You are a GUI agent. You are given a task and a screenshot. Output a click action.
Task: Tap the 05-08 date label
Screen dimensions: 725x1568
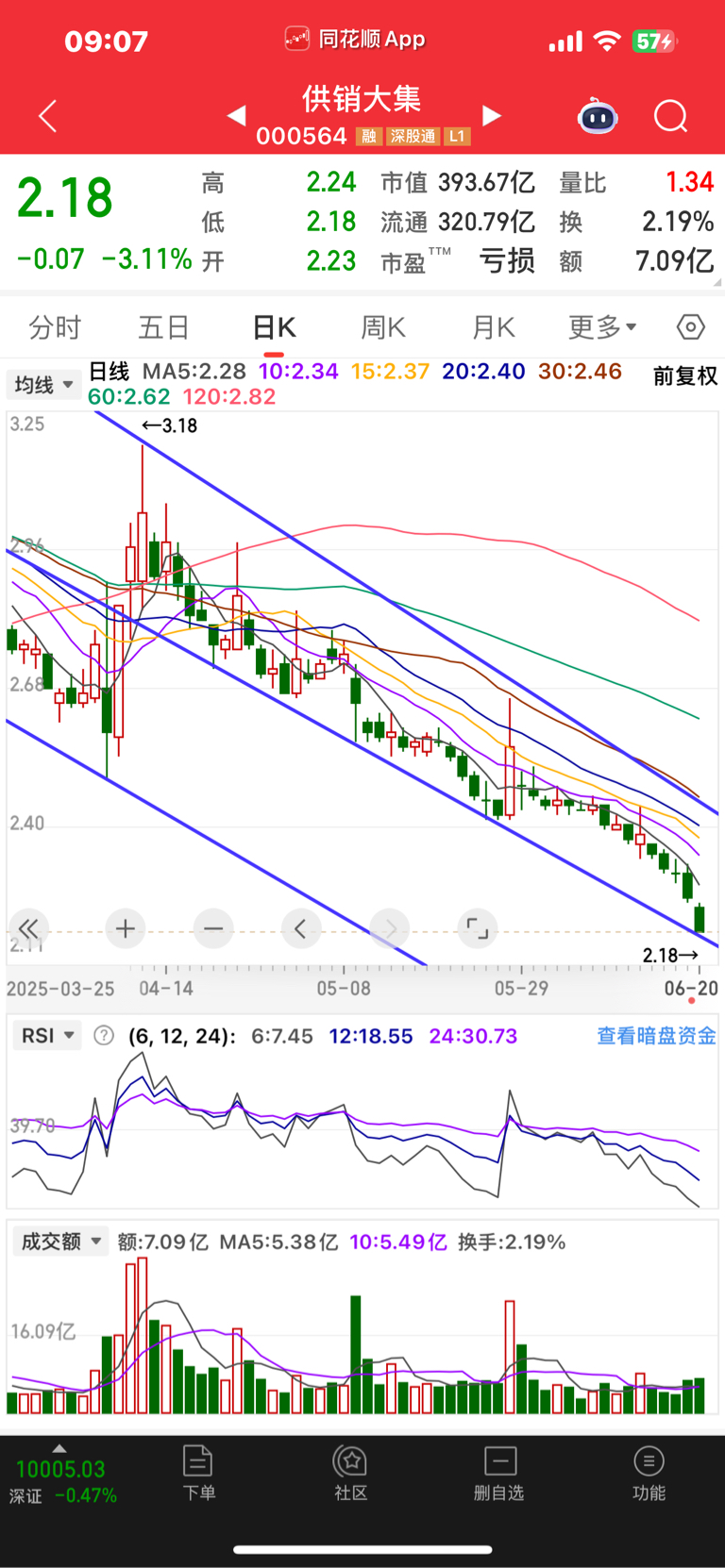(344, 988)
